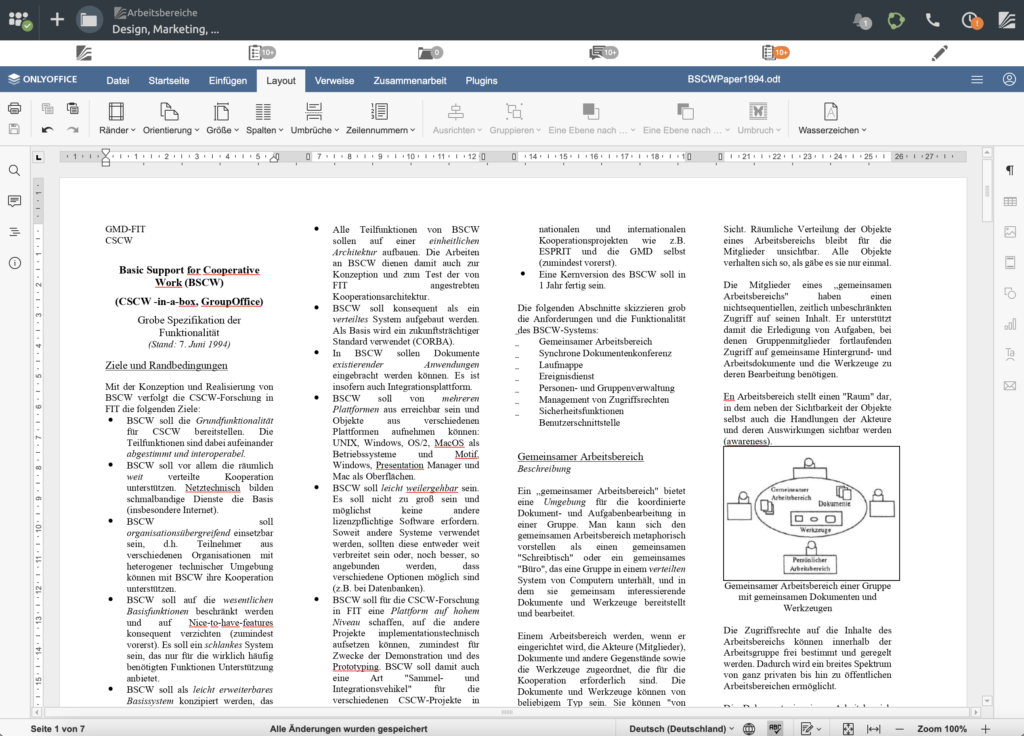The height and width of the screenshot is (736, 1024).
Task: Open the Zusammenarbeit tab
Action: click(411, 80)
